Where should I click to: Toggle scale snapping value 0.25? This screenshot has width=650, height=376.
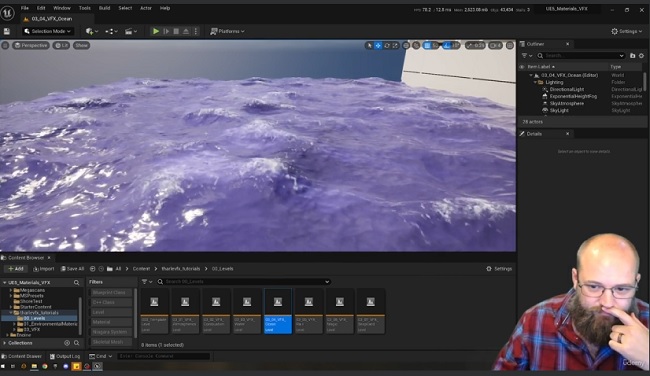pos(475,45)
